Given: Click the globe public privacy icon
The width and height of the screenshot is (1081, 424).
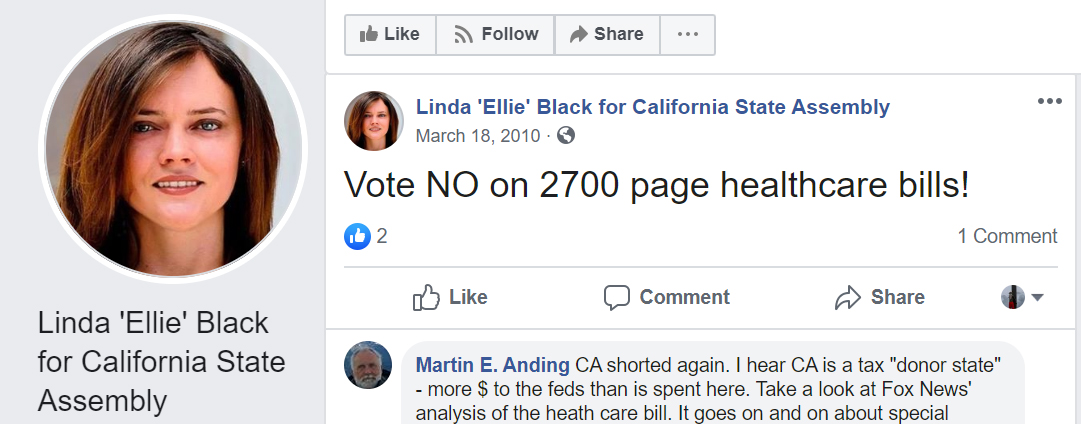Looking at the screenshot, I should (x=566, y=135).
